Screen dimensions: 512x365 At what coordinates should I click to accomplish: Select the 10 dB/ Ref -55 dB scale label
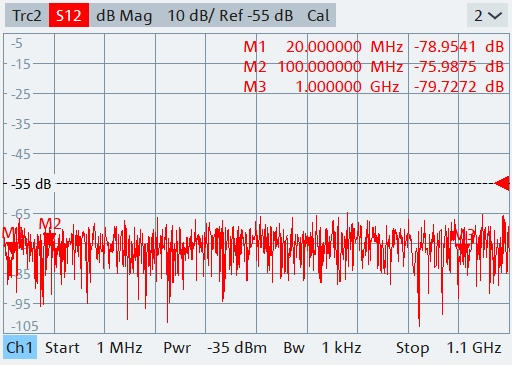click(230, 16)
